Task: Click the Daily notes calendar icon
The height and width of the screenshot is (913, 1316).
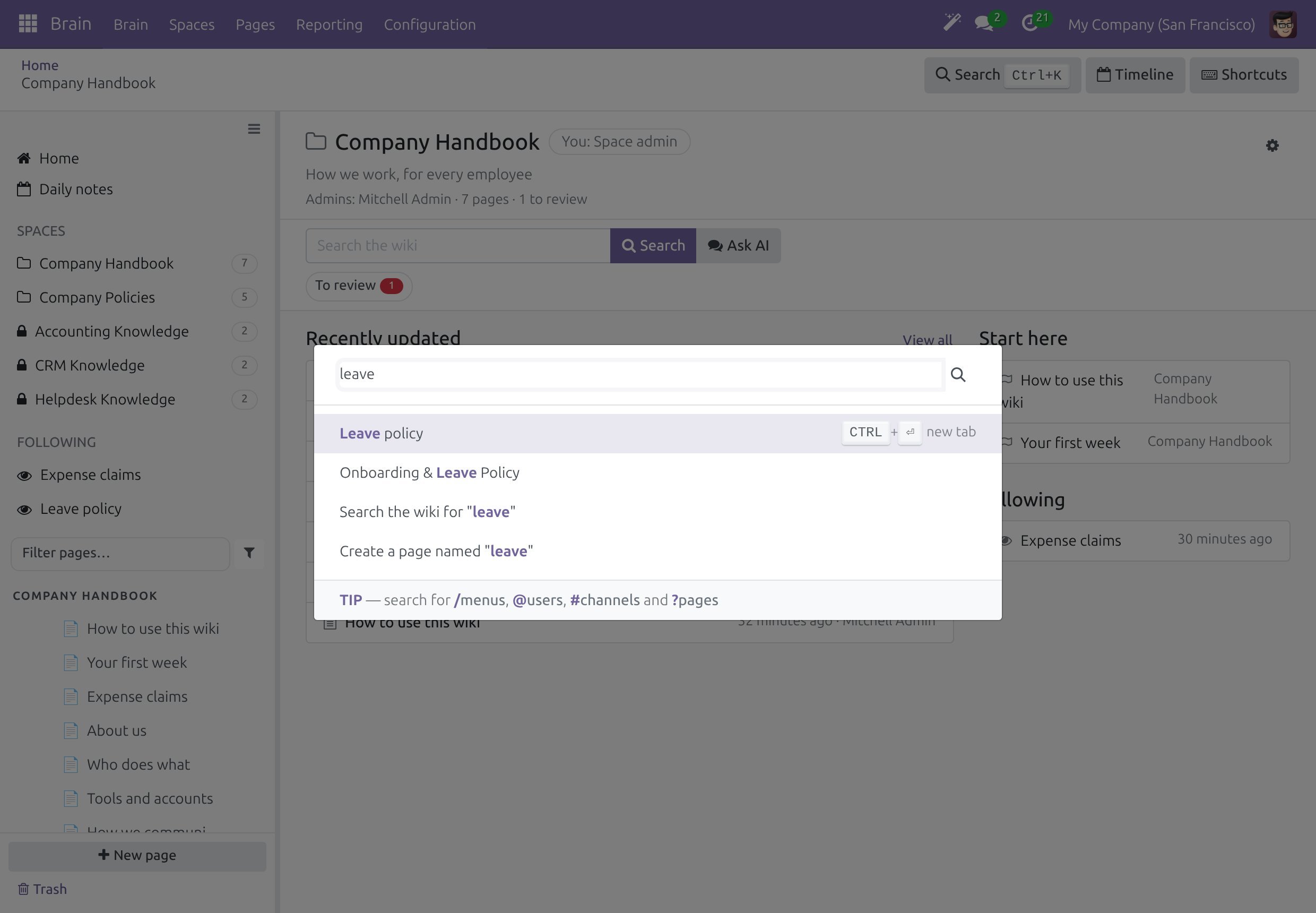Action: pos(23,189)
